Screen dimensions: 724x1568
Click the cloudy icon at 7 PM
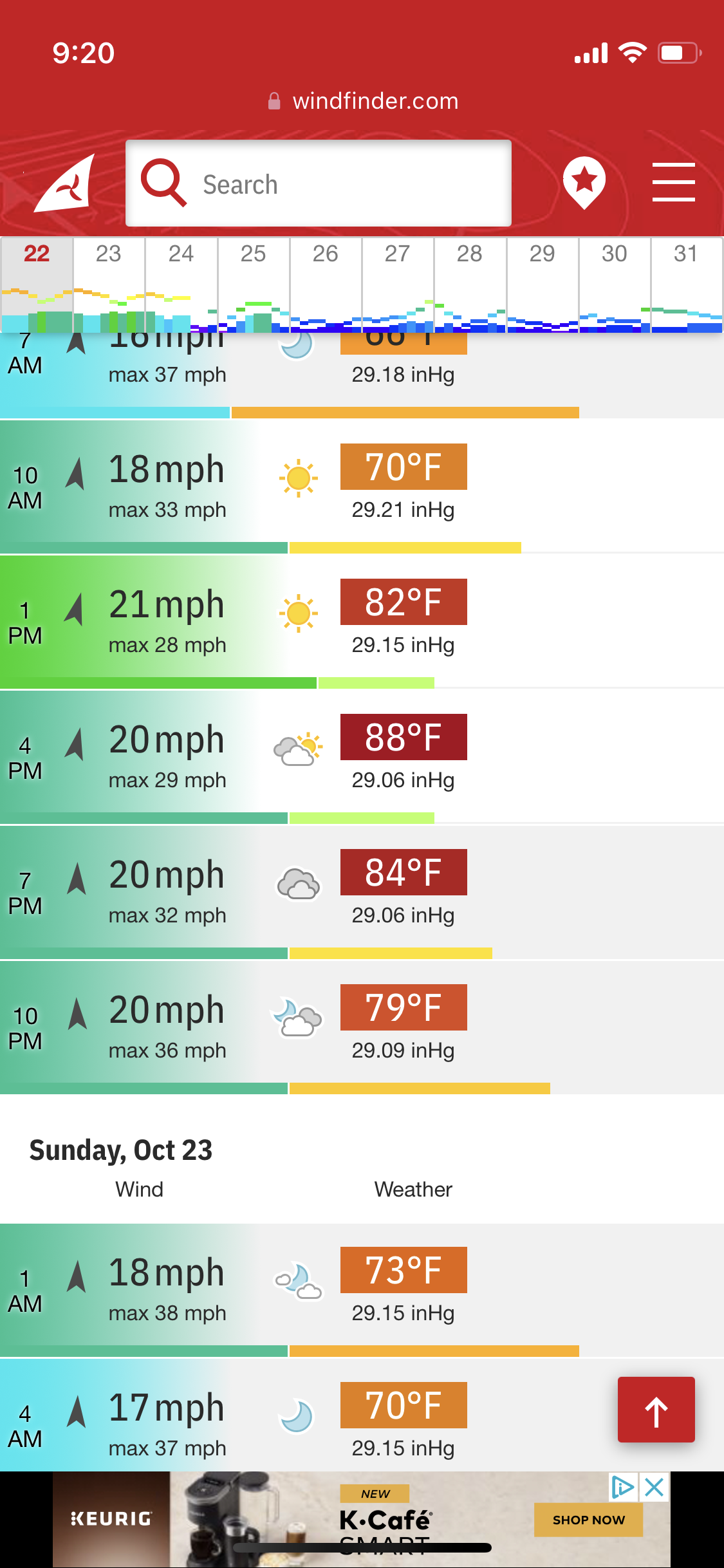298,884
